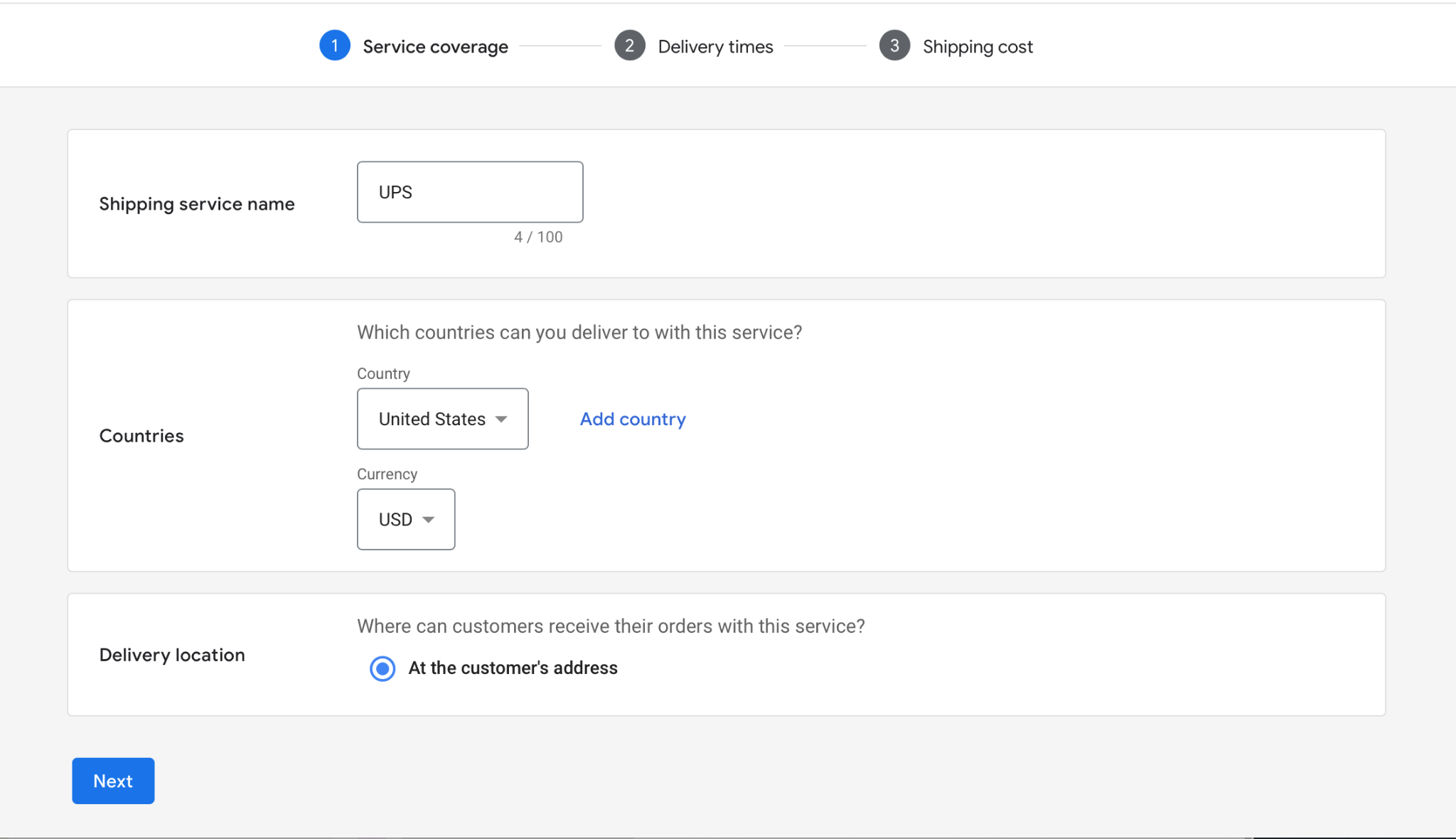Click the USD caret arrow
The image size is (1456, 839).
coord(428,520)
